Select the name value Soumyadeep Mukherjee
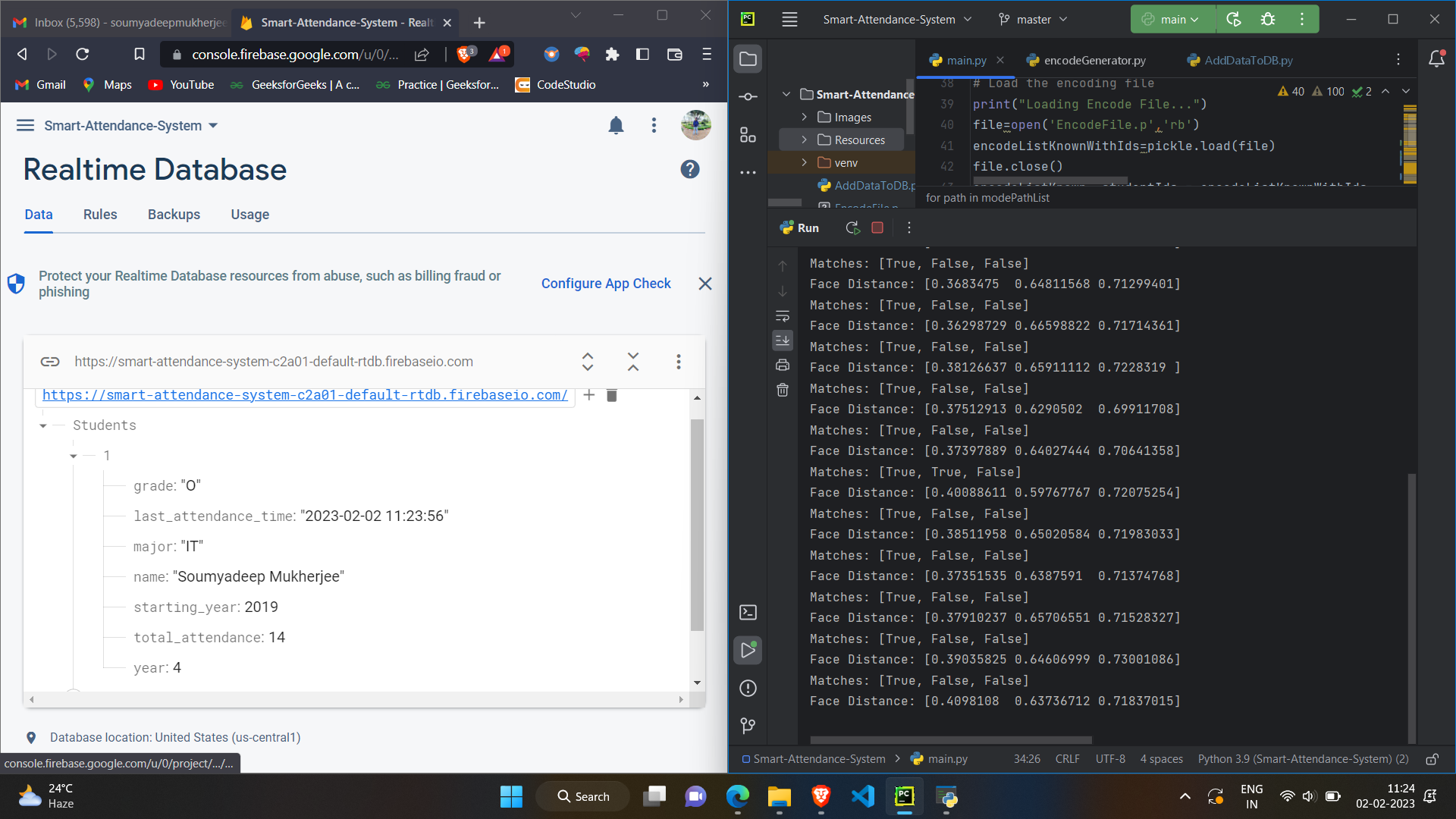1456x819 pixels. (259, 577)
